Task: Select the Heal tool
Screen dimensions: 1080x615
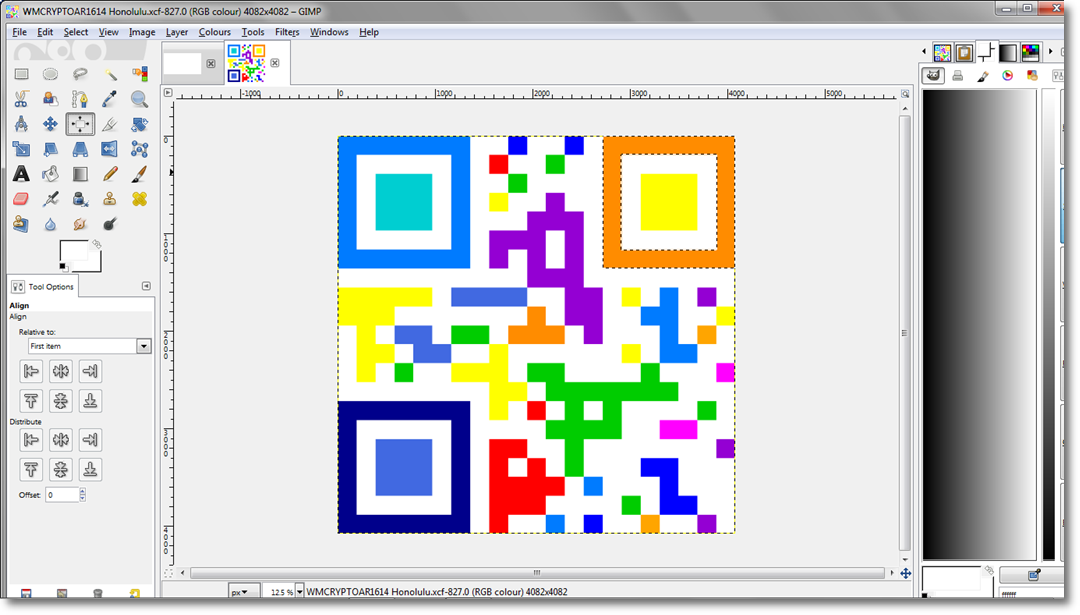Action: 140,199
